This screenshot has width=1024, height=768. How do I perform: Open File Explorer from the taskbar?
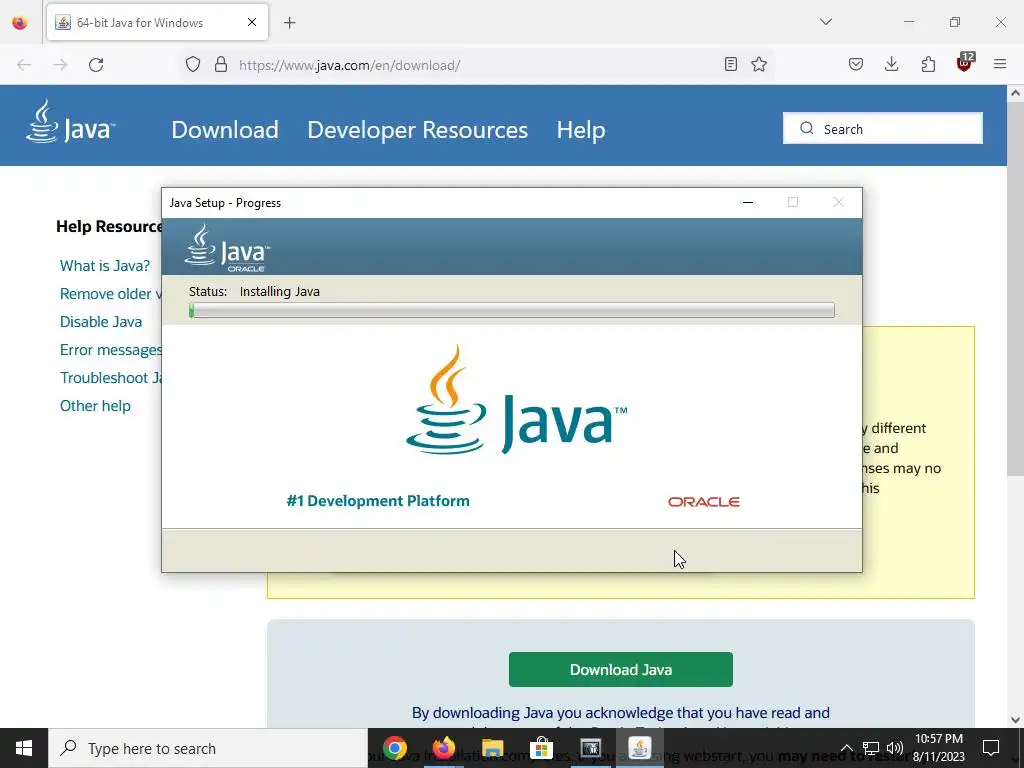(492, 748)
